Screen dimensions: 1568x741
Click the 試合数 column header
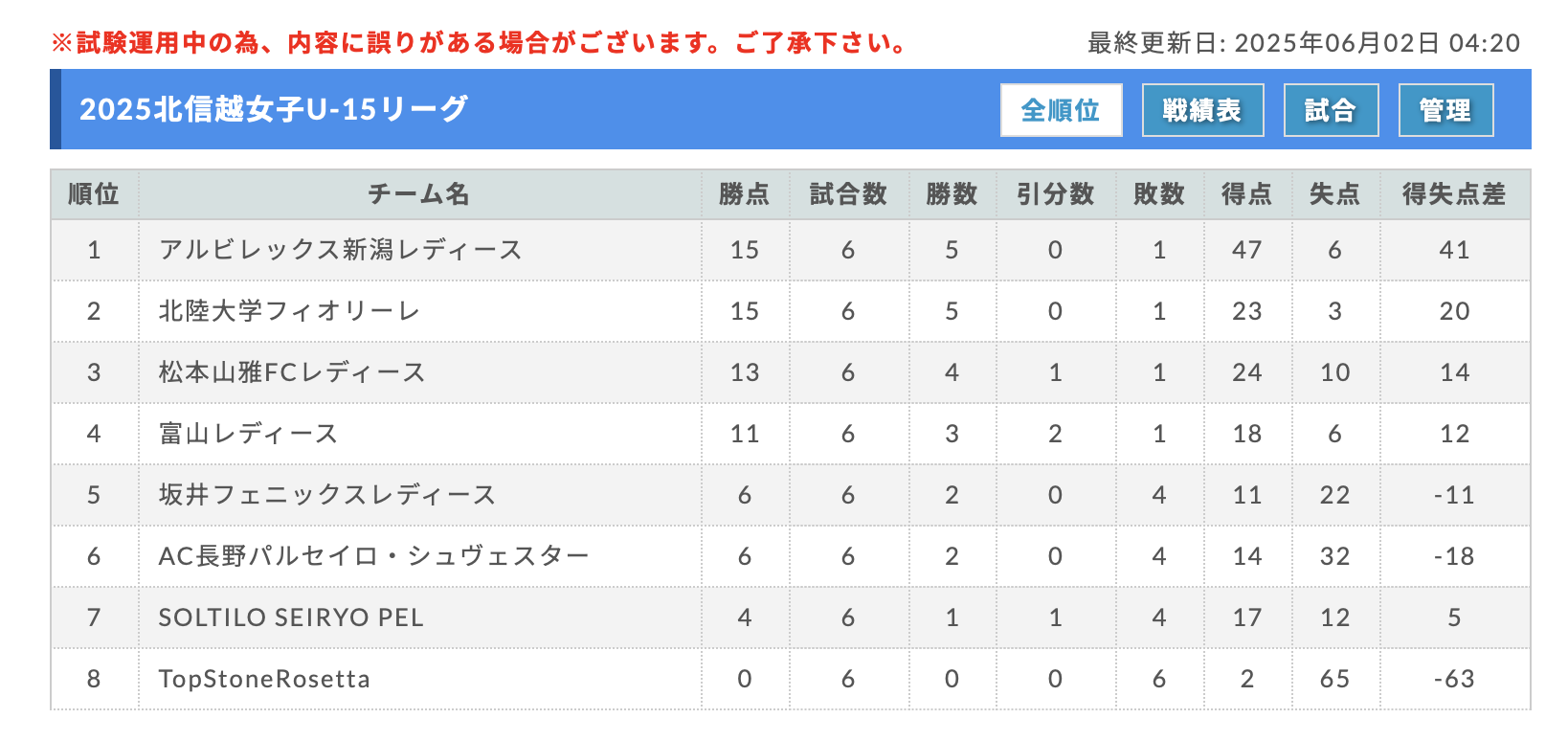(x=848, y=194)
